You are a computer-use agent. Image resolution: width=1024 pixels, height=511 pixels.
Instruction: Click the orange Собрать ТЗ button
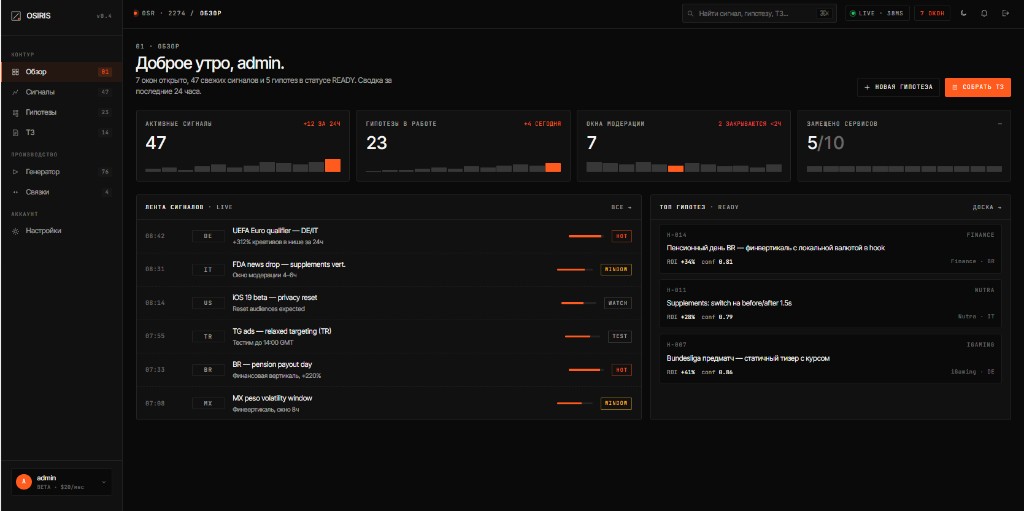pos(978,87)
